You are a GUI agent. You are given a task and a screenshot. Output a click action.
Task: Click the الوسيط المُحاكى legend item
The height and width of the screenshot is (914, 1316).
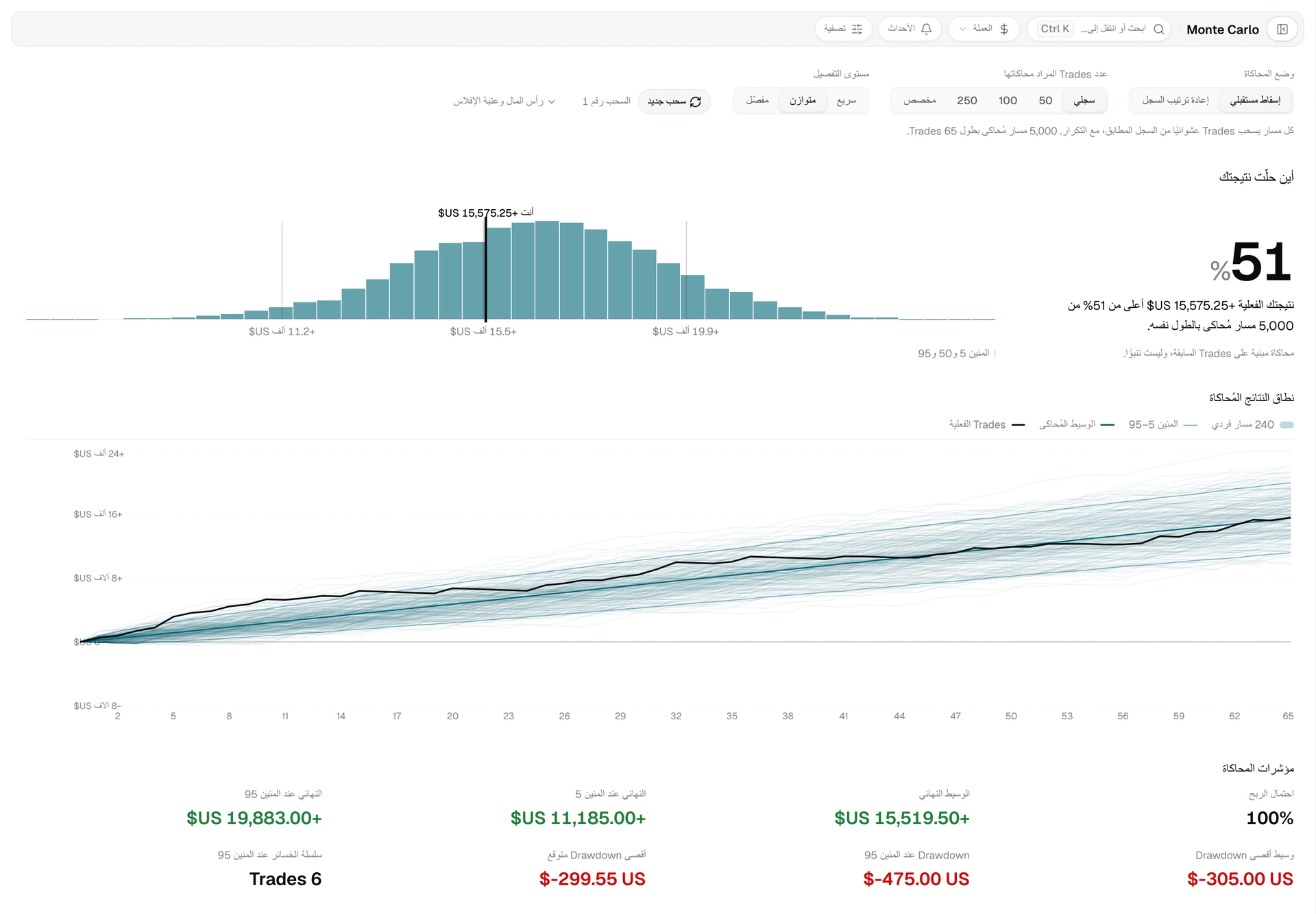(1077, 425)
